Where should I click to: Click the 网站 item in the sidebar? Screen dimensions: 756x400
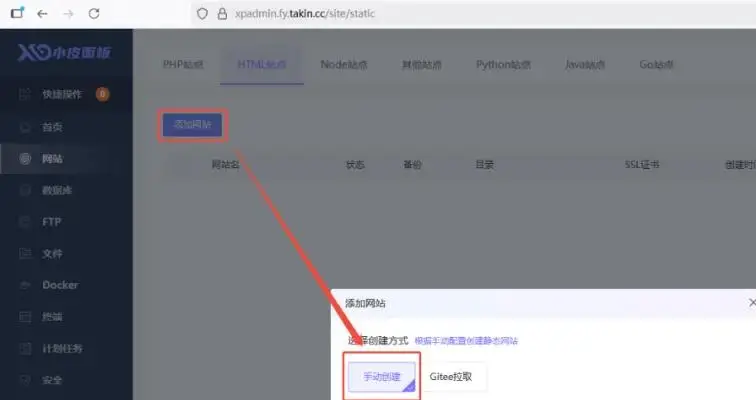[x=52, y=159]
